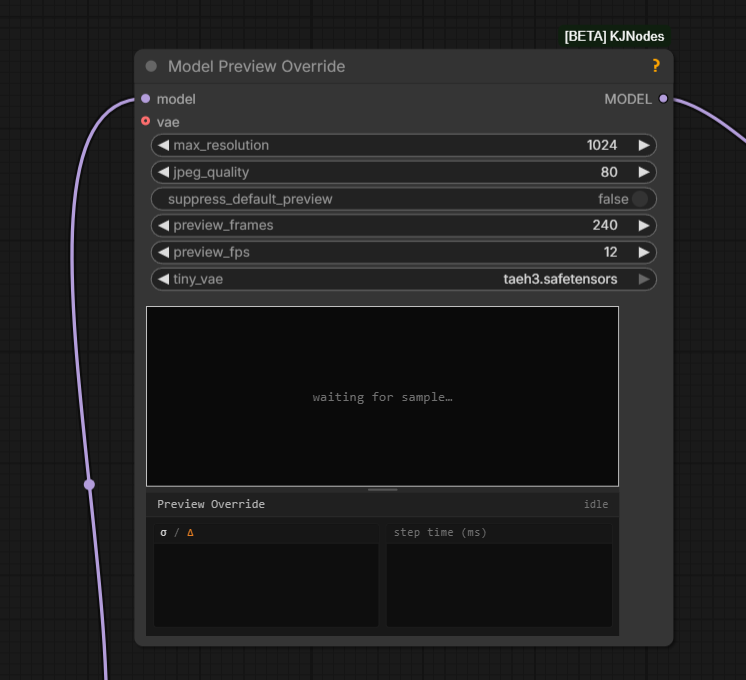Click the model input connector dot

(x=146, y=99)
